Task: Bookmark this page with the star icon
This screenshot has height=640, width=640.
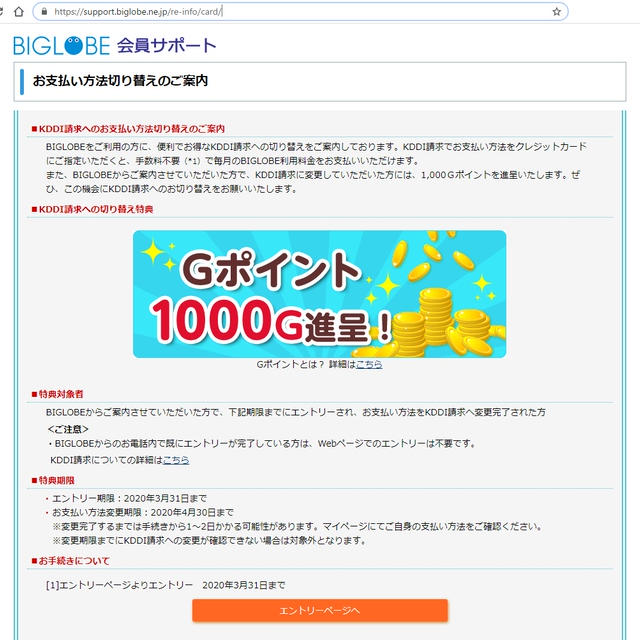Action: point(556,11)
